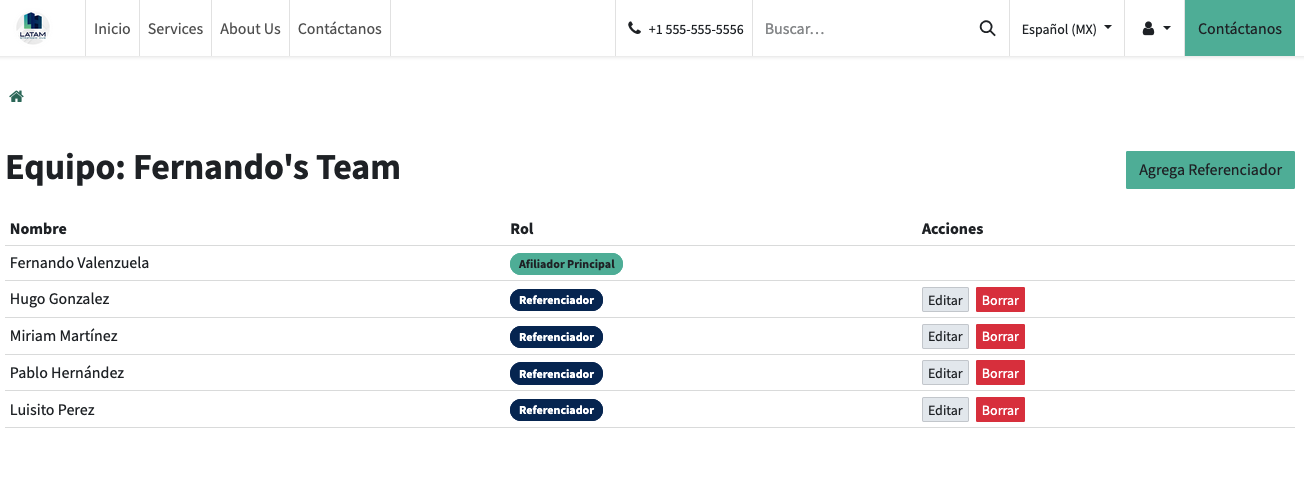This screenshot has width=1304, height=495.
Task: Go to the Services menu item
Action: point(175,29)
